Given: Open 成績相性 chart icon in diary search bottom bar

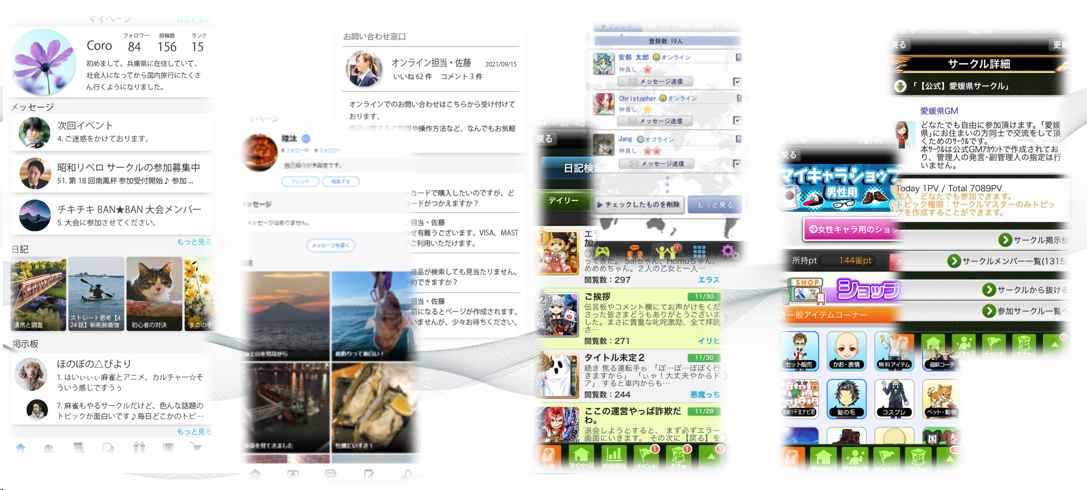Looking at the screenshot, I should (x=615, y=457).
